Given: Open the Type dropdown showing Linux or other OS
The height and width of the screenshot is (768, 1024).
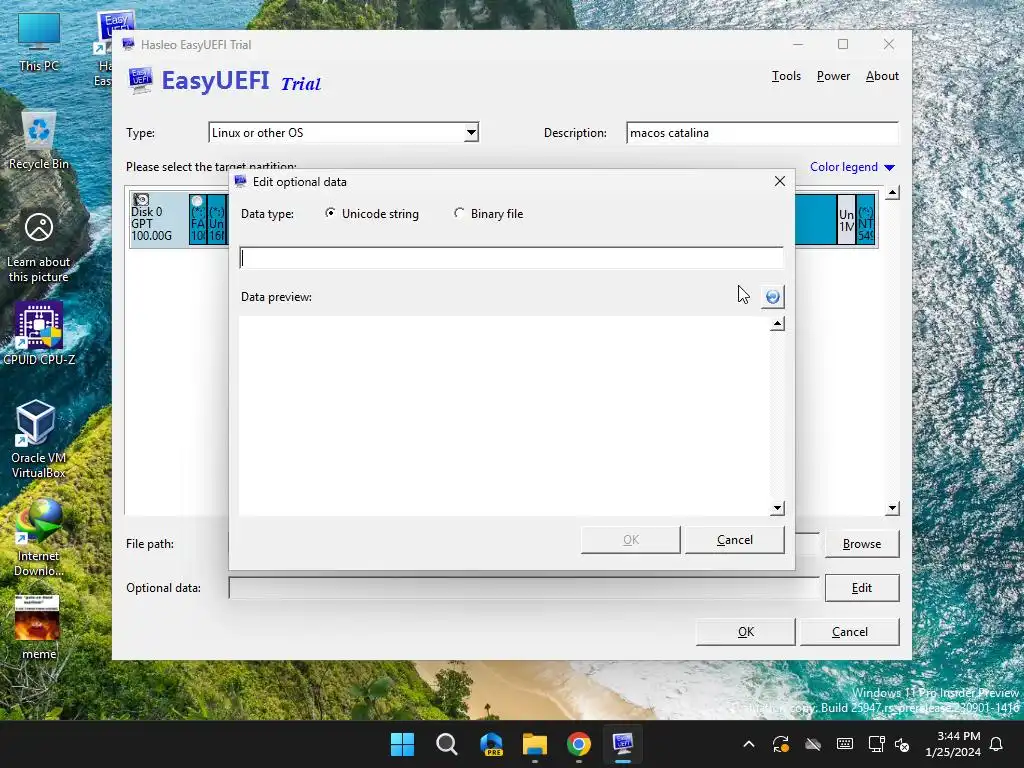Looking at the screenshot, I should tap(344, 133).
